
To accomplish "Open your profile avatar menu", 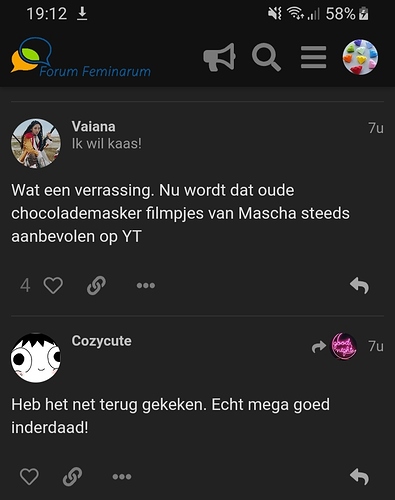I will pos(360,57).
